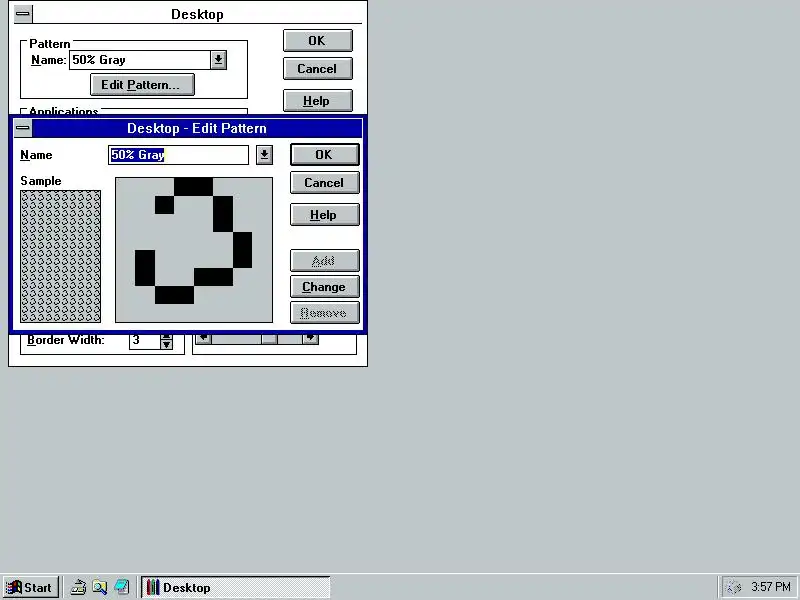
Task: Decrease Border Width with the down arrow
Action: (166, 345)
